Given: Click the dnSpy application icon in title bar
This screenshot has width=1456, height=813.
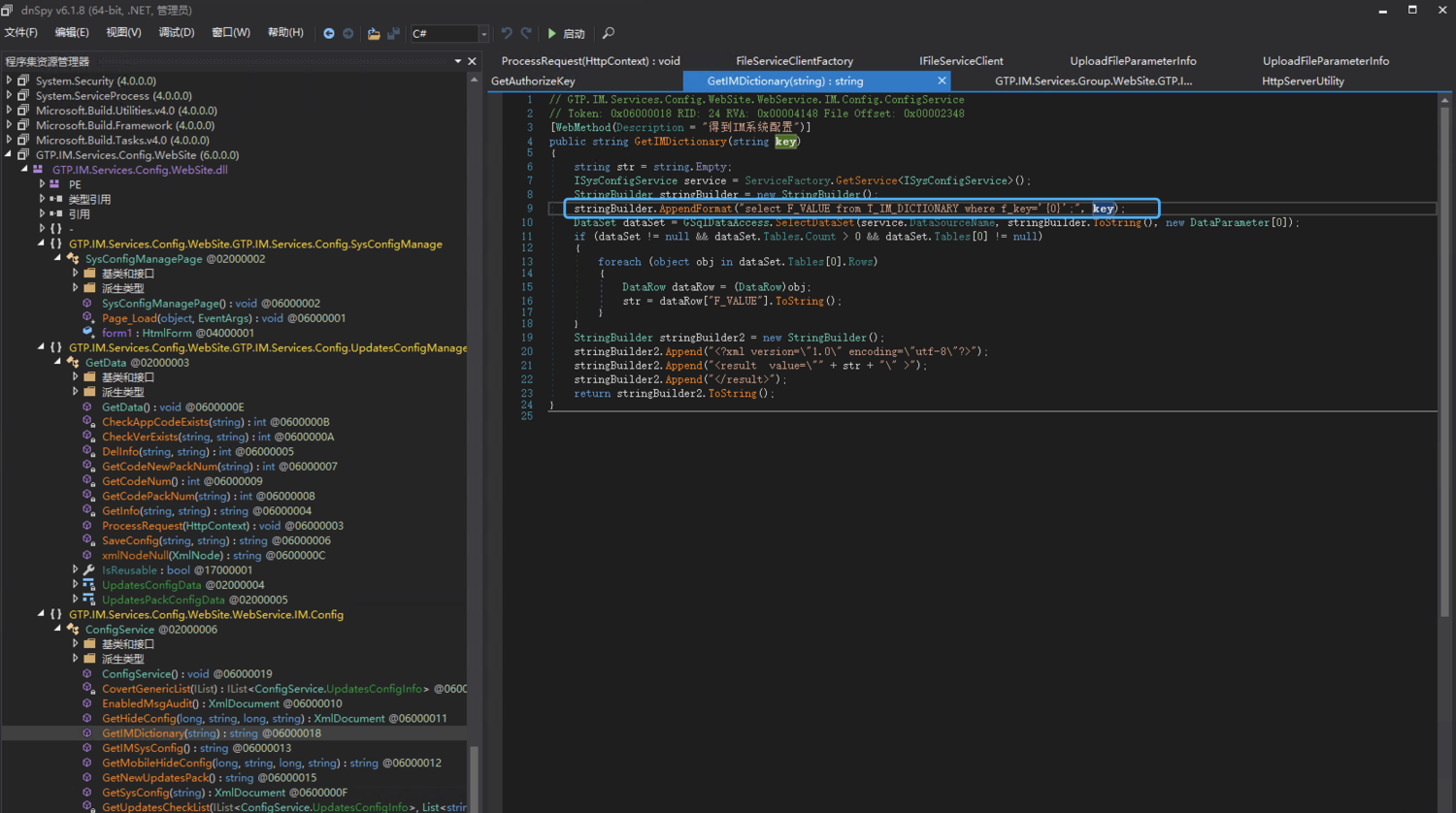Looking at the screenshot, I should pos(9,10).
